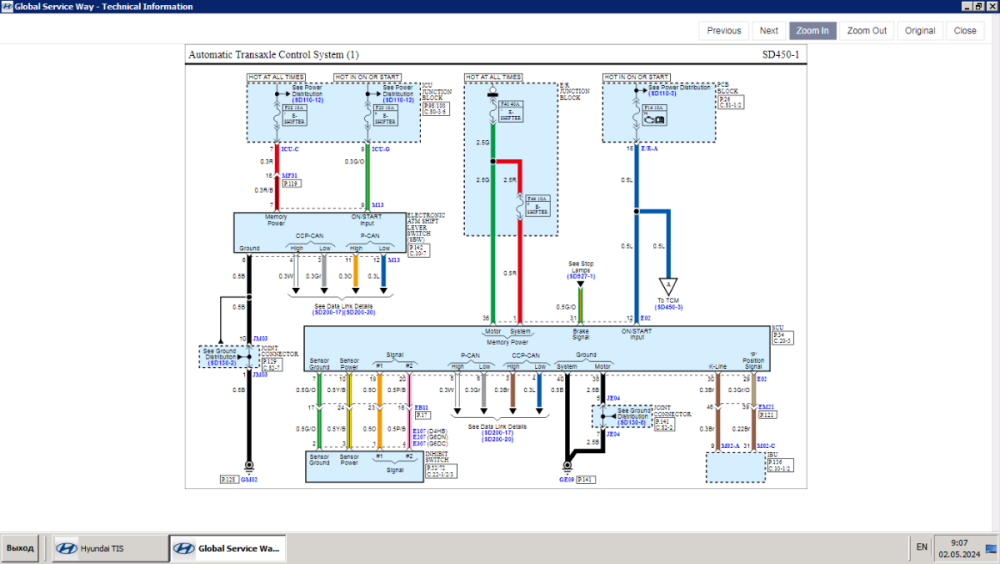Click the EN language indicator in tray
This screenshot has width=1000, height=564.
pyautogui.click(x=921, y=548)
